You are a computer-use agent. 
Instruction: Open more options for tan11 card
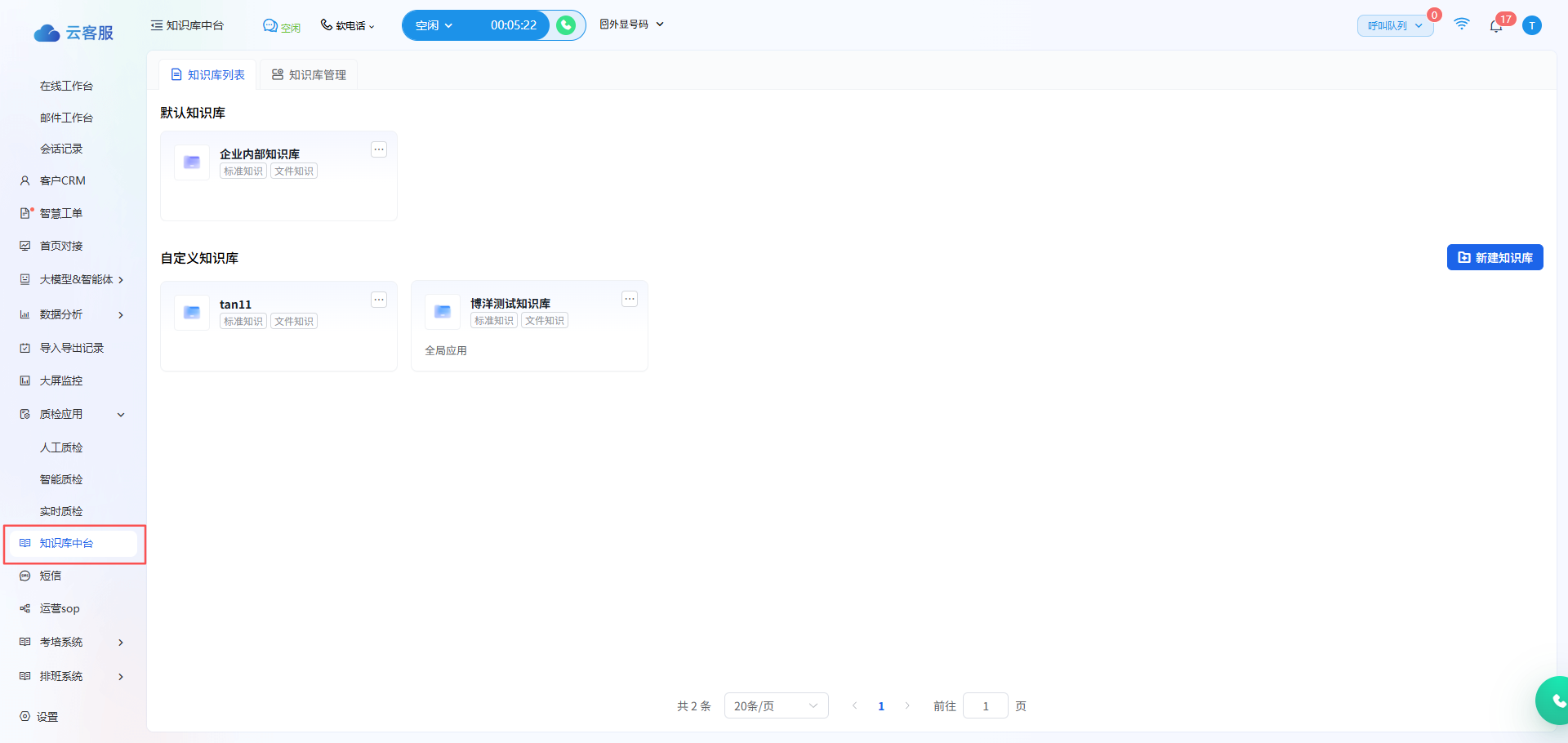(379, 300)
